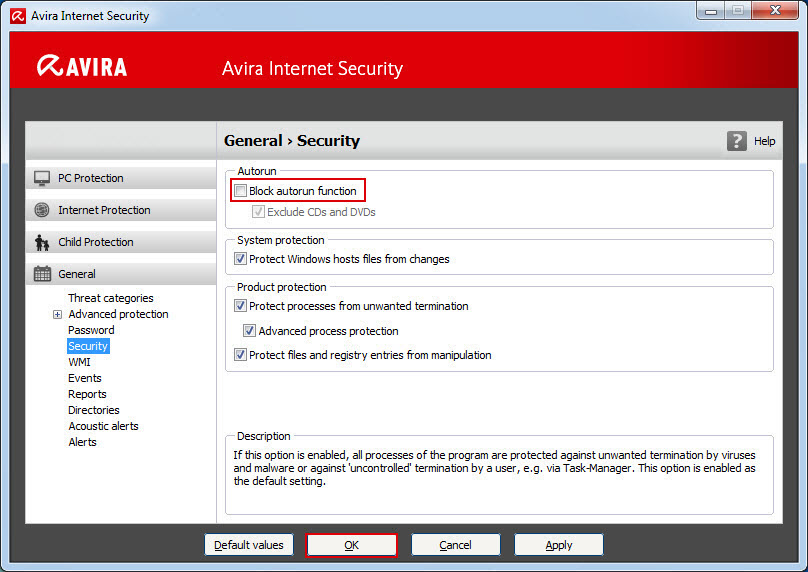Click the General calendar icon

coord(42,274)
